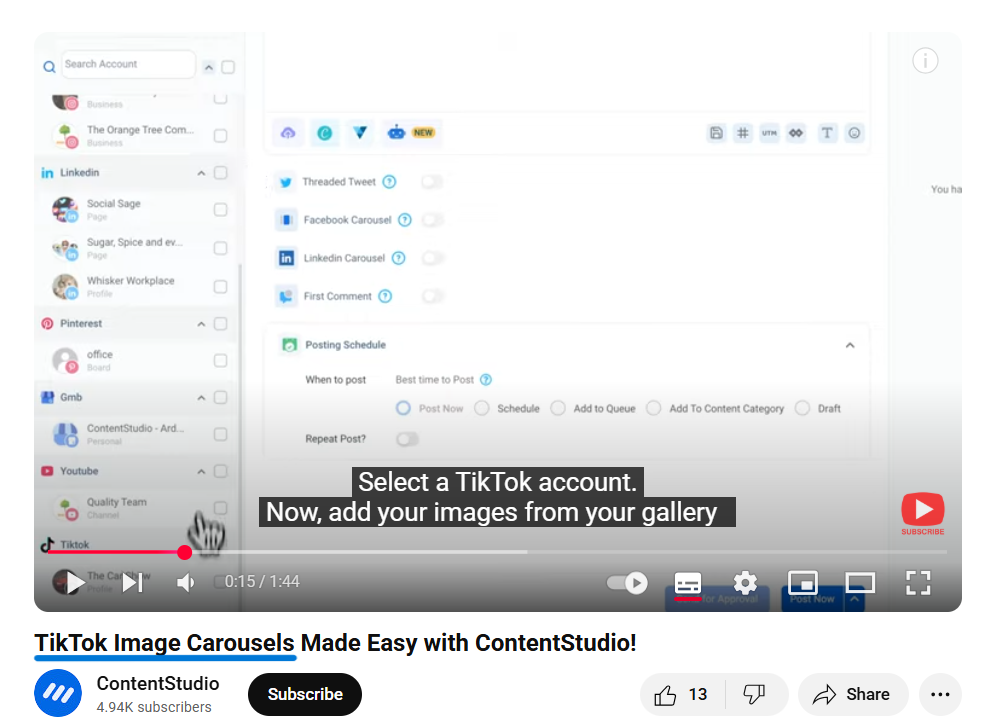Open the upload media cloud icon

click(x=288, y=133)
